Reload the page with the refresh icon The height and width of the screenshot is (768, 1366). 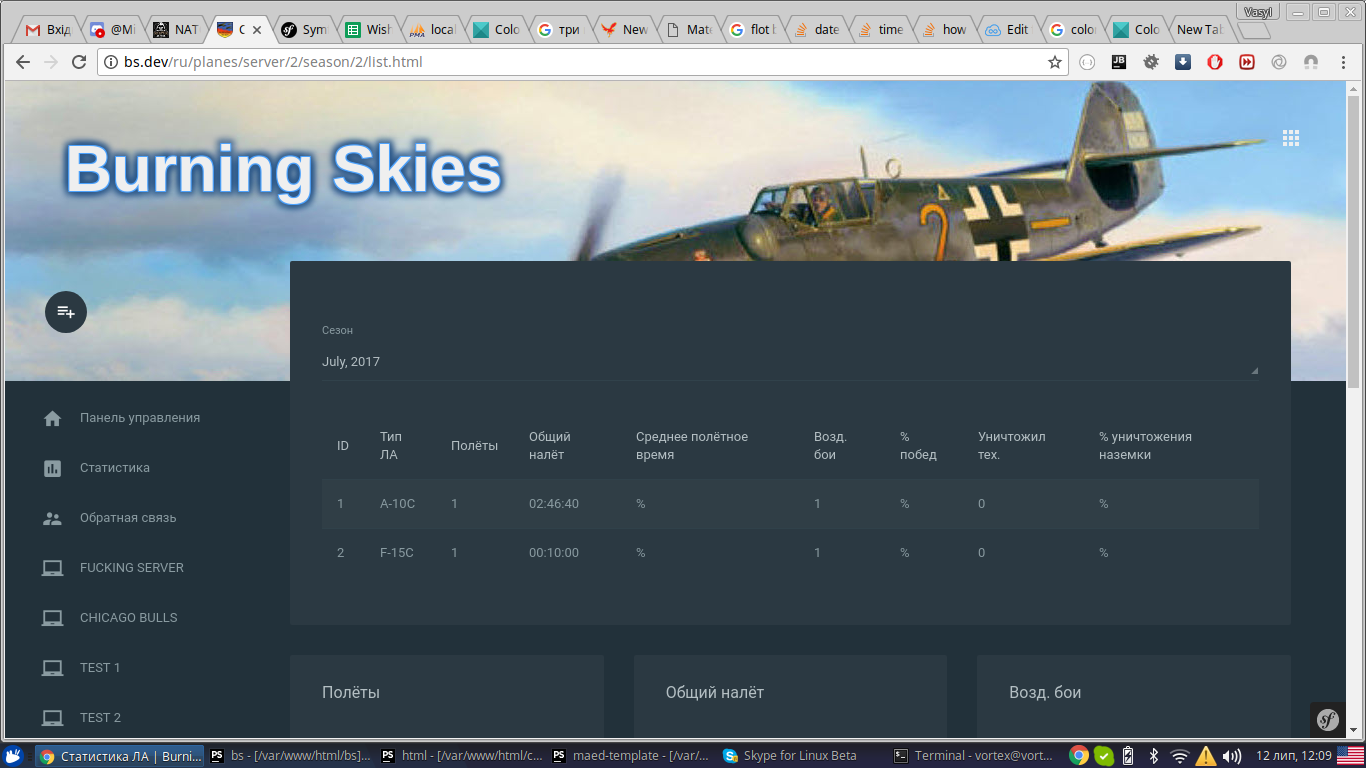tap(79, 62)
